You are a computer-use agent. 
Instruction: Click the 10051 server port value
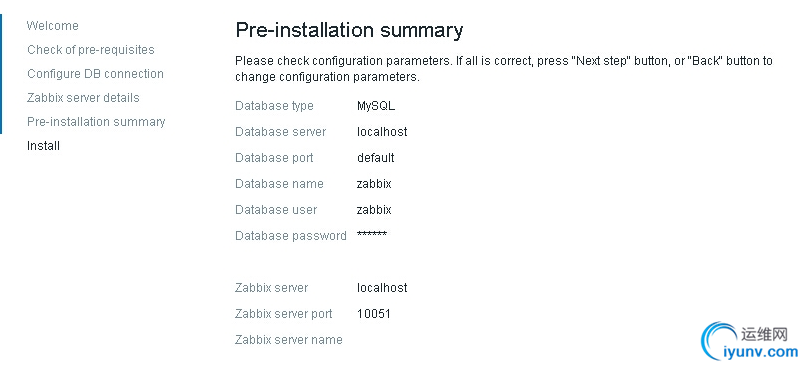374,314
